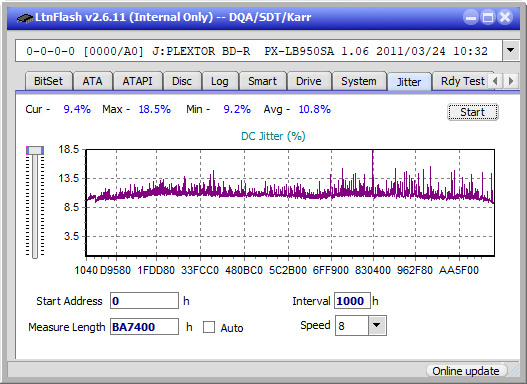The image size is (527, 384).
Task: Open the ATAPI tab
Action: click(x=137, y=81)
